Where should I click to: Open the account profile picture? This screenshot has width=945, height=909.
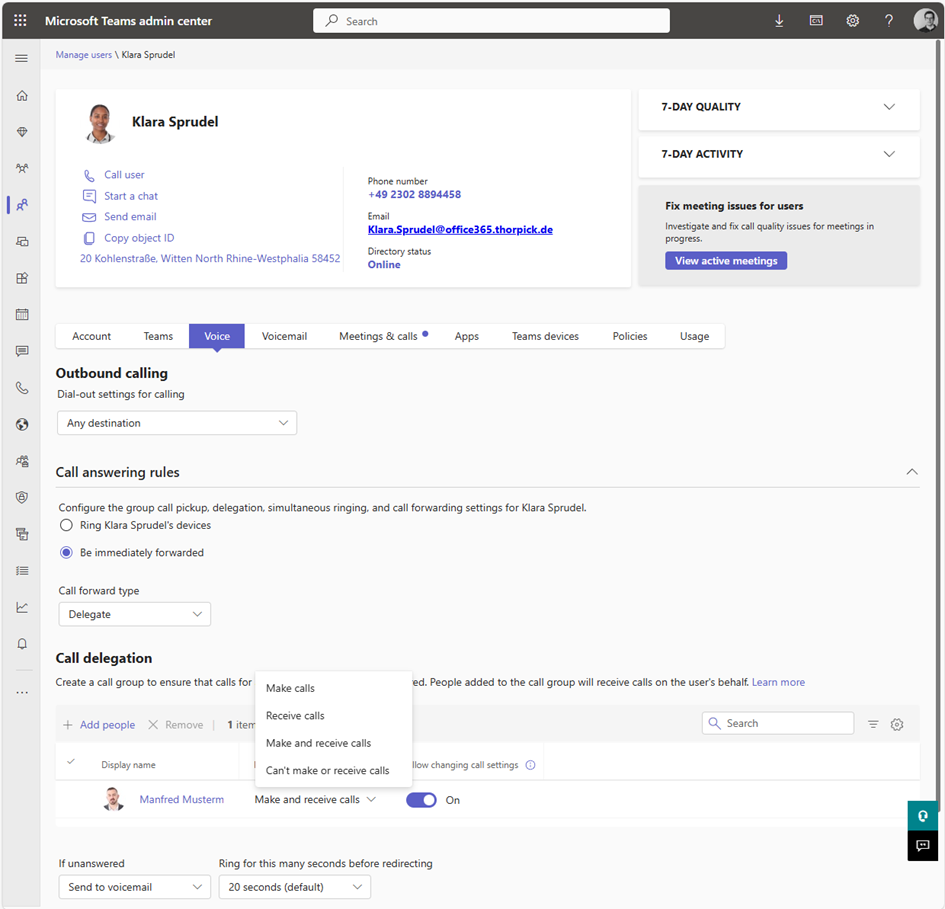click(926, 20)
